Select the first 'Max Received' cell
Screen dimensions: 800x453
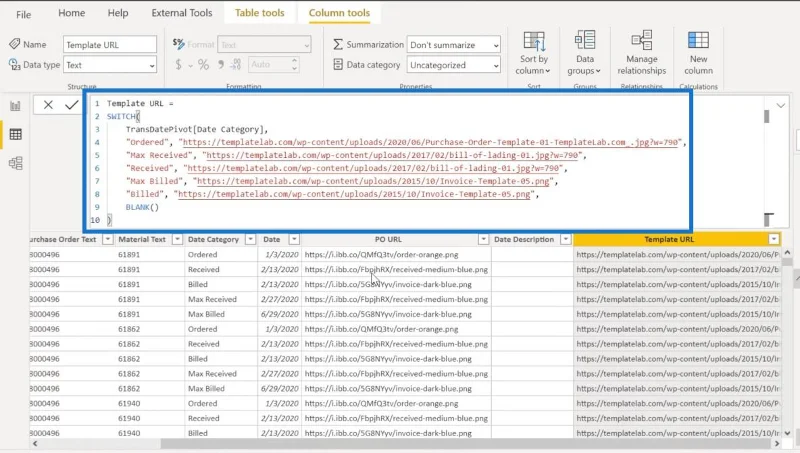(x=212, y=299)
